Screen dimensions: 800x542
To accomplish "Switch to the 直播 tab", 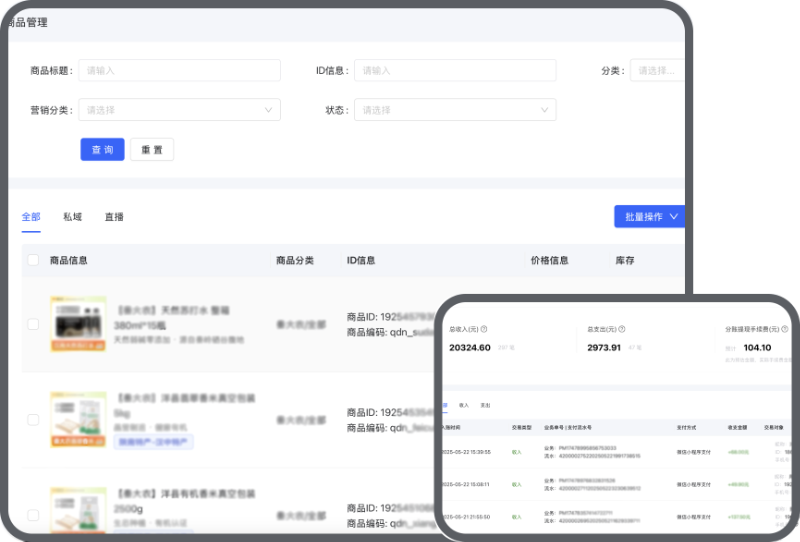I will click(114, 217).
